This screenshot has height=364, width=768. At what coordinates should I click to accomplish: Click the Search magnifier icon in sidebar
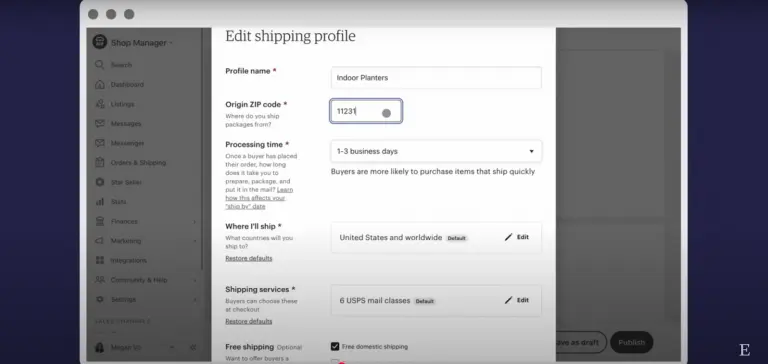pyautogui.click(x=100, y=65)
